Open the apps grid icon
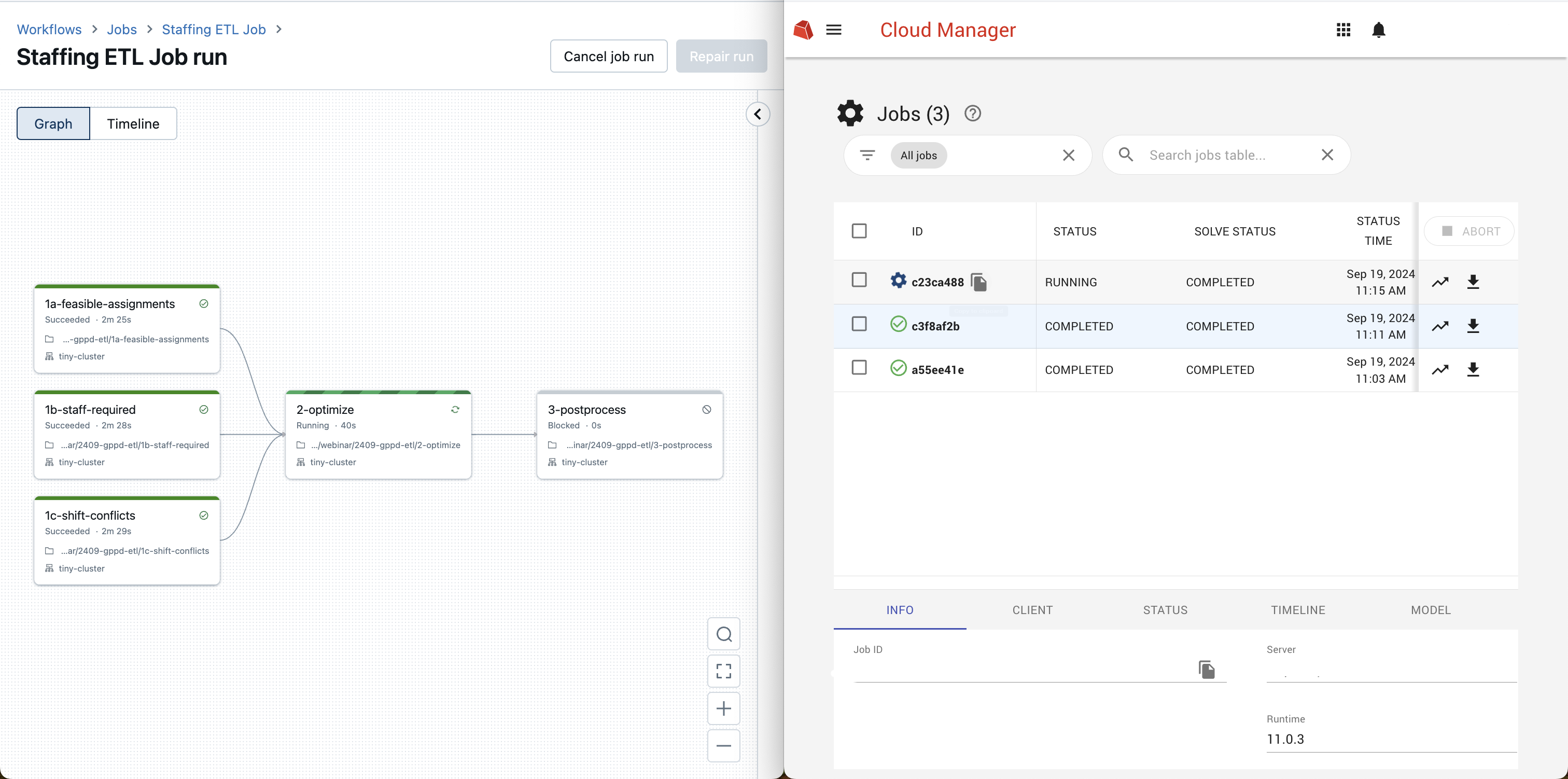The height and width of the screenshot is (779, 1568). [x=1343, y=30]
